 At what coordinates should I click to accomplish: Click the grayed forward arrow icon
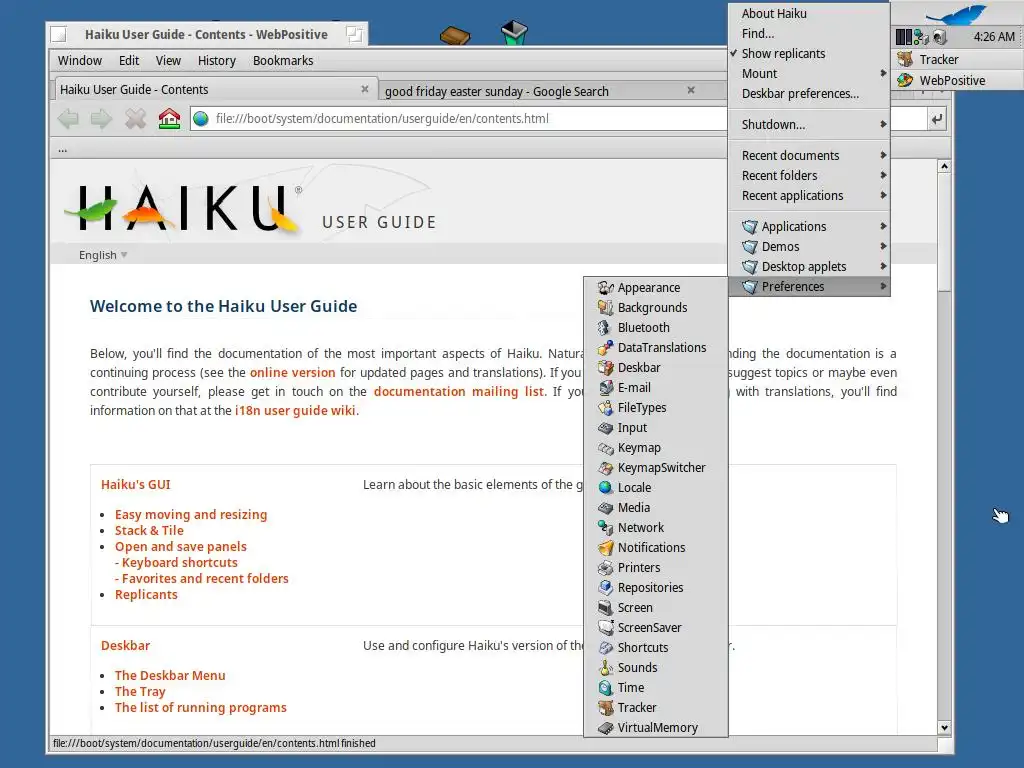point(101,119)
